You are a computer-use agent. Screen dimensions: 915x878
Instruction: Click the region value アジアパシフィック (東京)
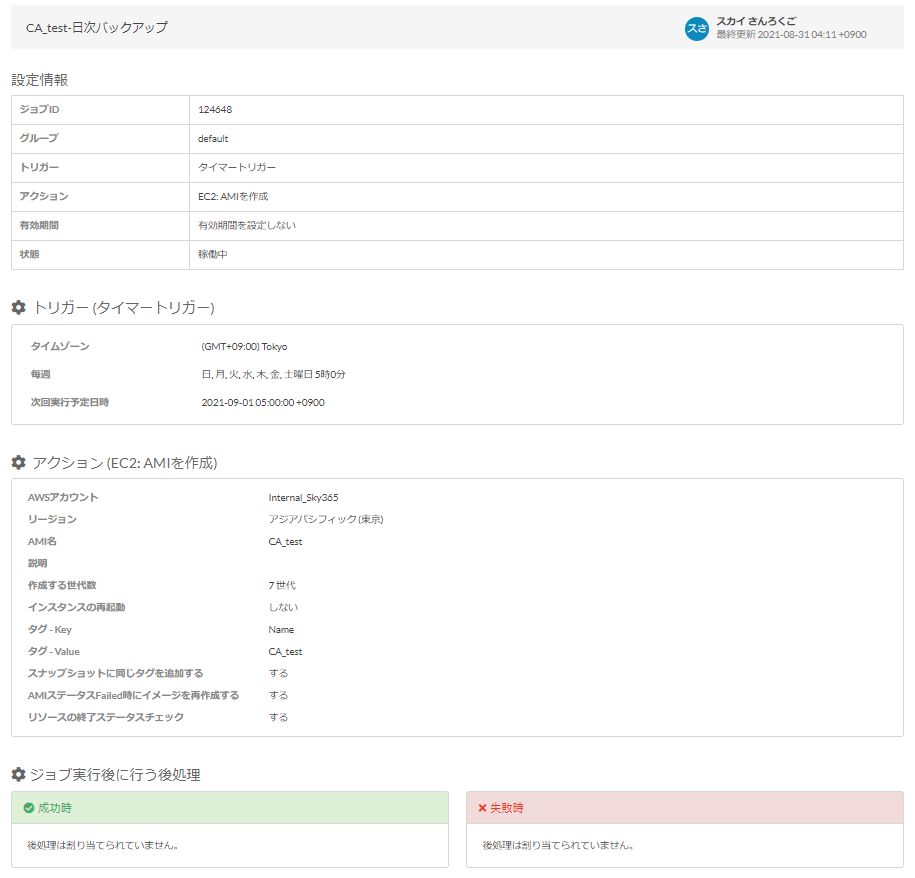pyautogui.click(x=326, y=519)
